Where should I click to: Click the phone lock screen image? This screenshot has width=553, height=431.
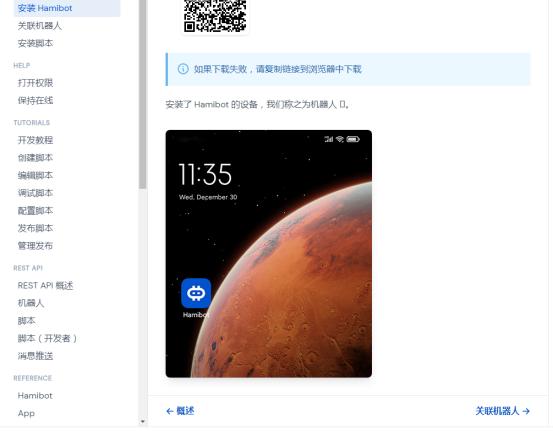[269, 254]
